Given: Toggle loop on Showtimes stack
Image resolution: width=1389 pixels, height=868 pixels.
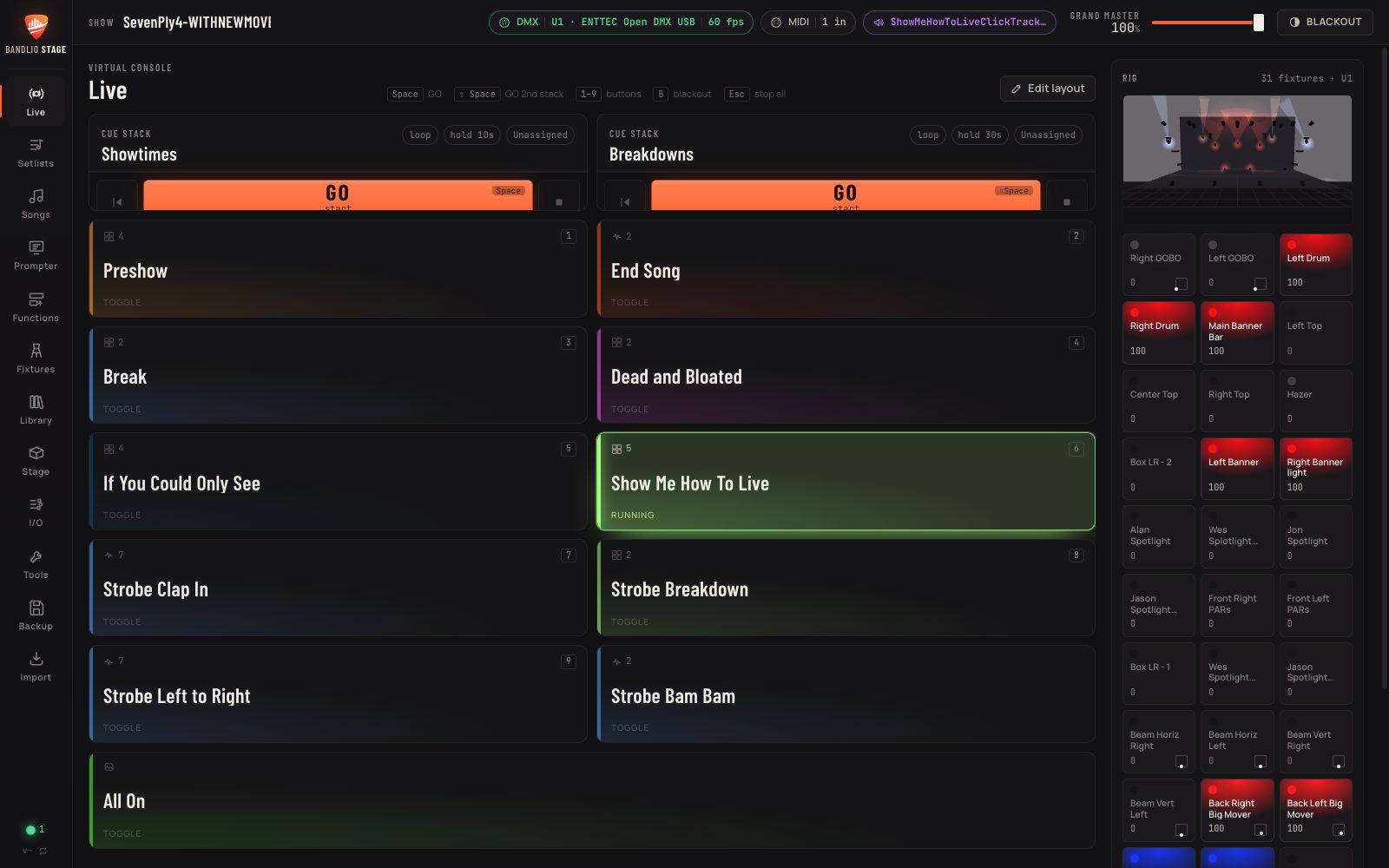Looking at the screenshot, I should click(420, 135).
